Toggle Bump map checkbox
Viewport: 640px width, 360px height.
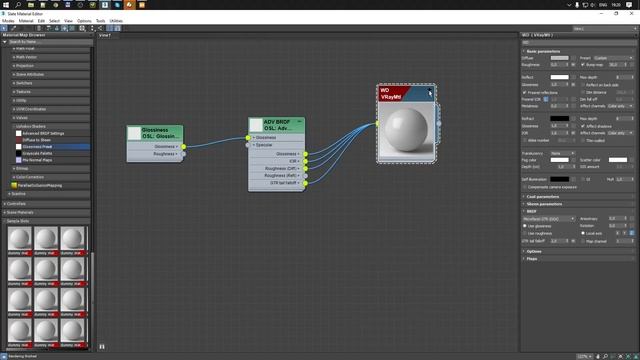[583, 65]
